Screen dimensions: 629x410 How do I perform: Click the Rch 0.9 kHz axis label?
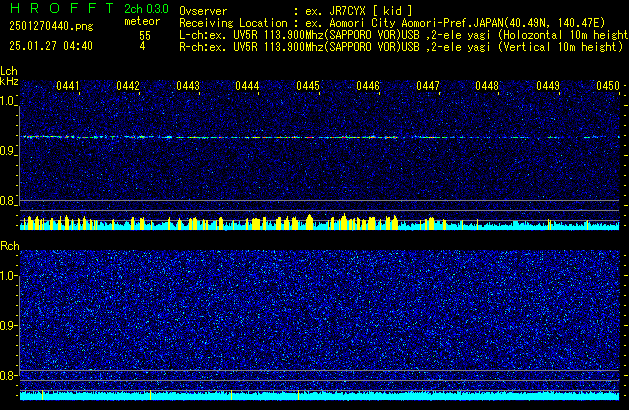[x=8, y=325]
